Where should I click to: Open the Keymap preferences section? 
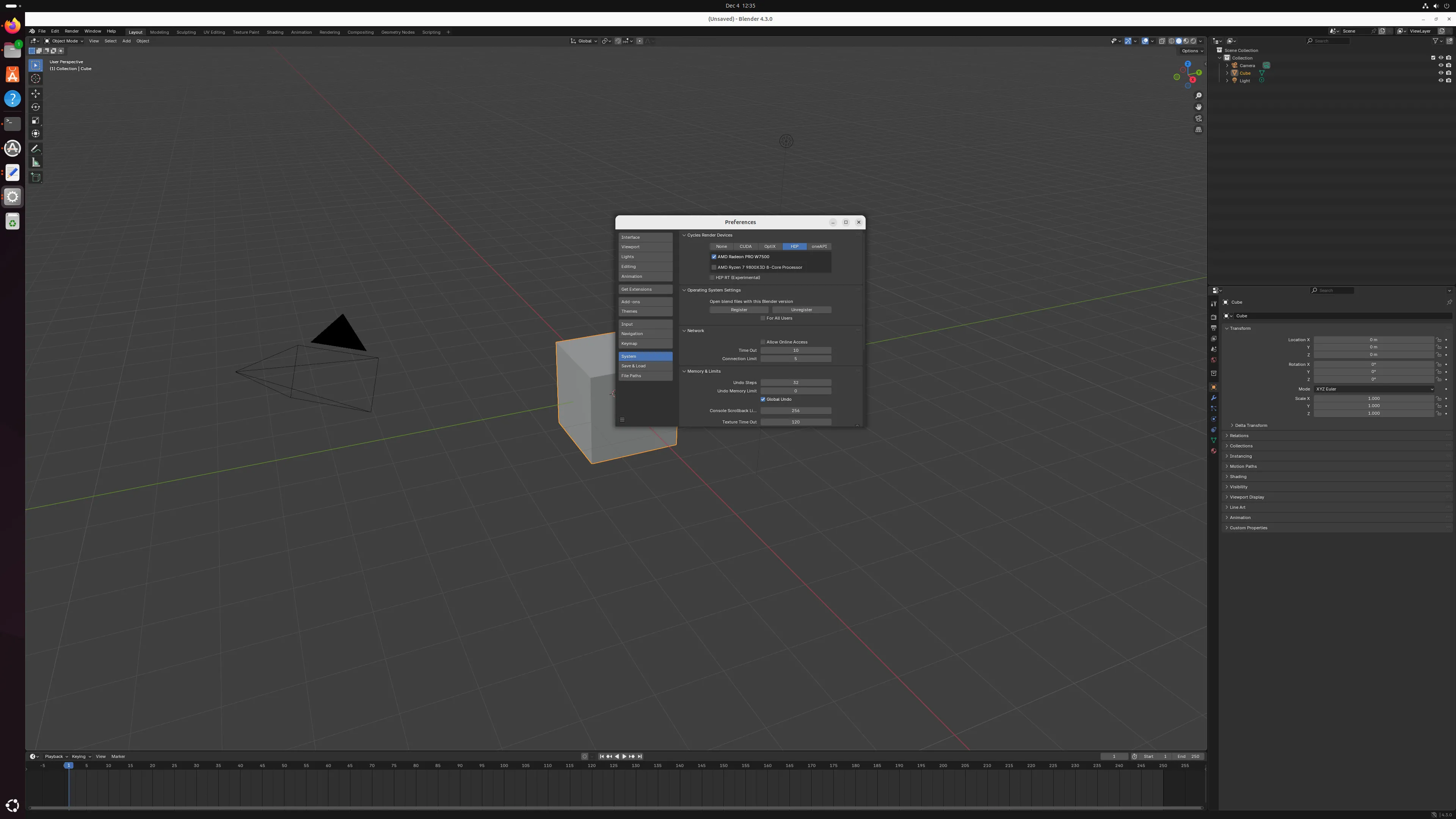(645, 344)
